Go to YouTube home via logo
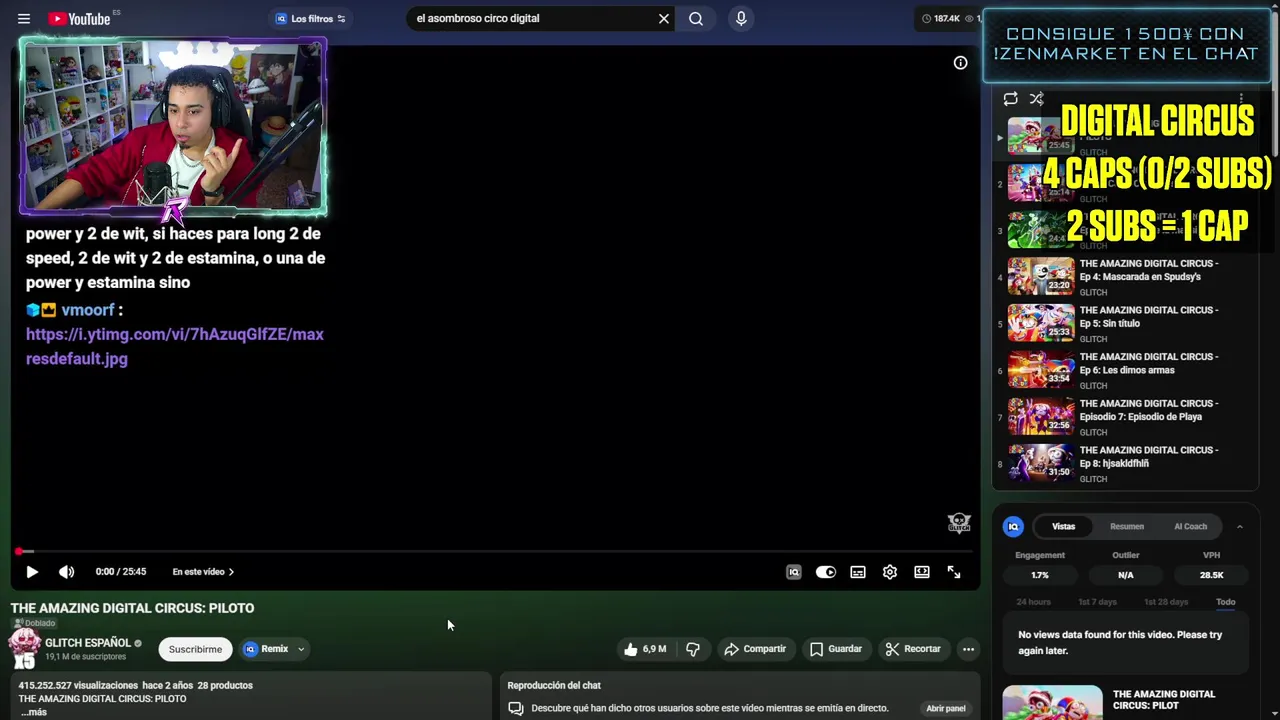 click(x=80, y=18)
